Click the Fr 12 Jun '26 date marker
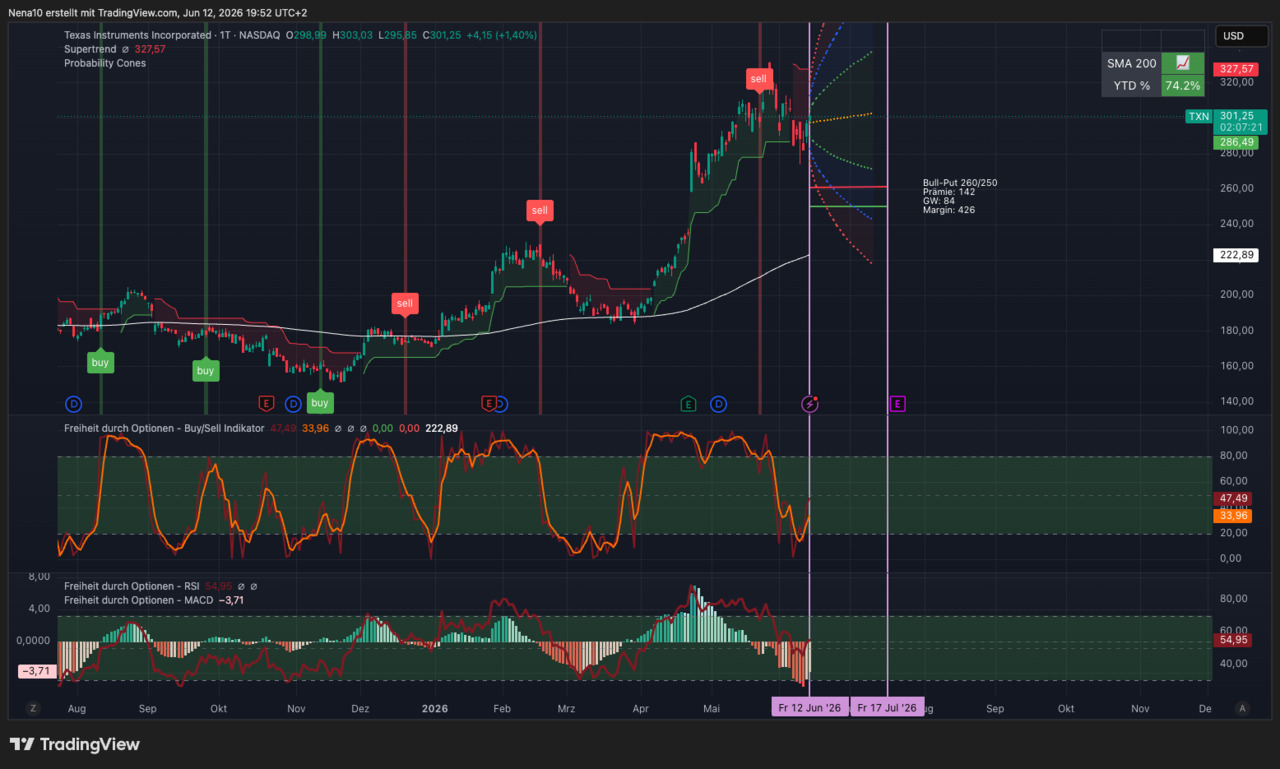 pyautogui.click(x=810, y=708)
